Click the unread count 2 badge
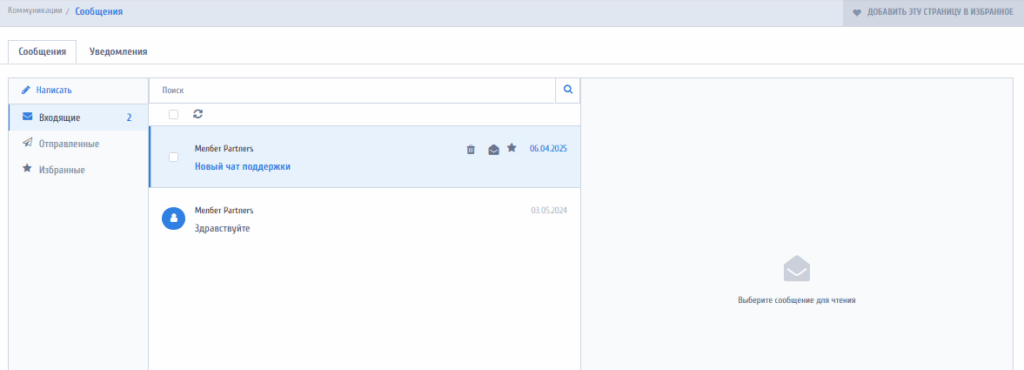 (129, 117)
